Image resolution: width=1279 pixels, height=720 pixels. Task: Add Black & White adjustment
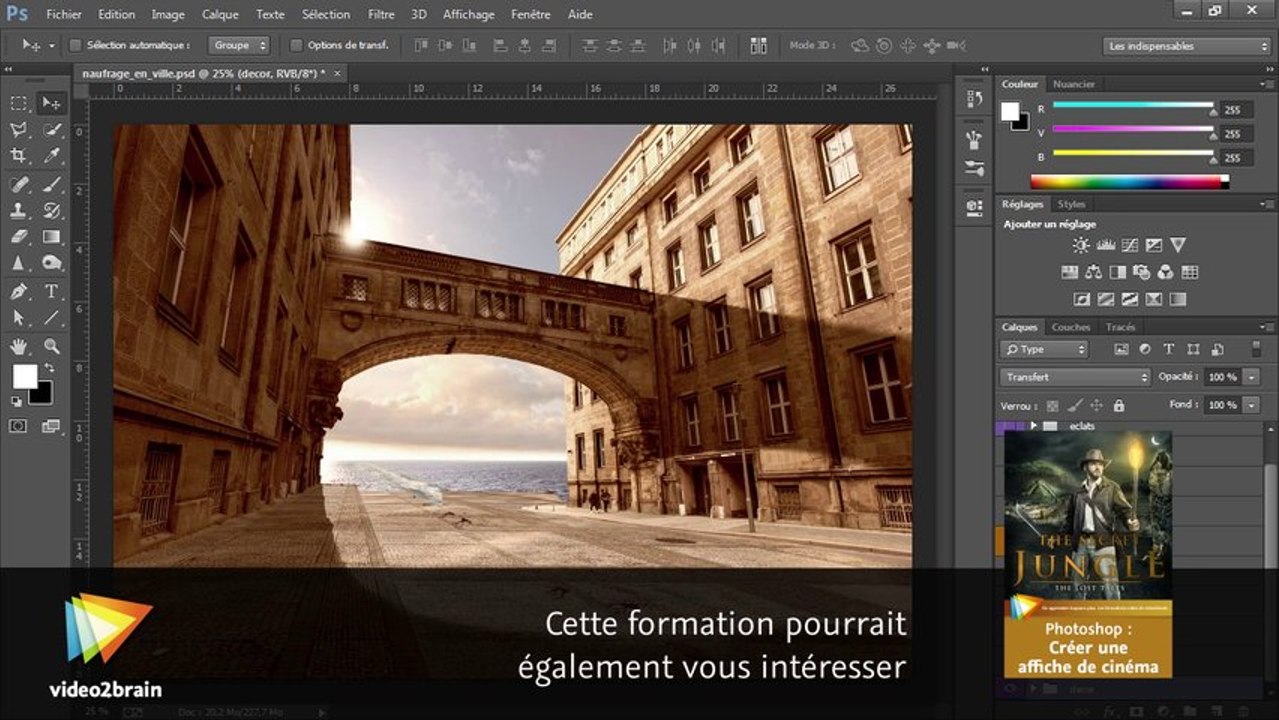[x=1117, y=272]
